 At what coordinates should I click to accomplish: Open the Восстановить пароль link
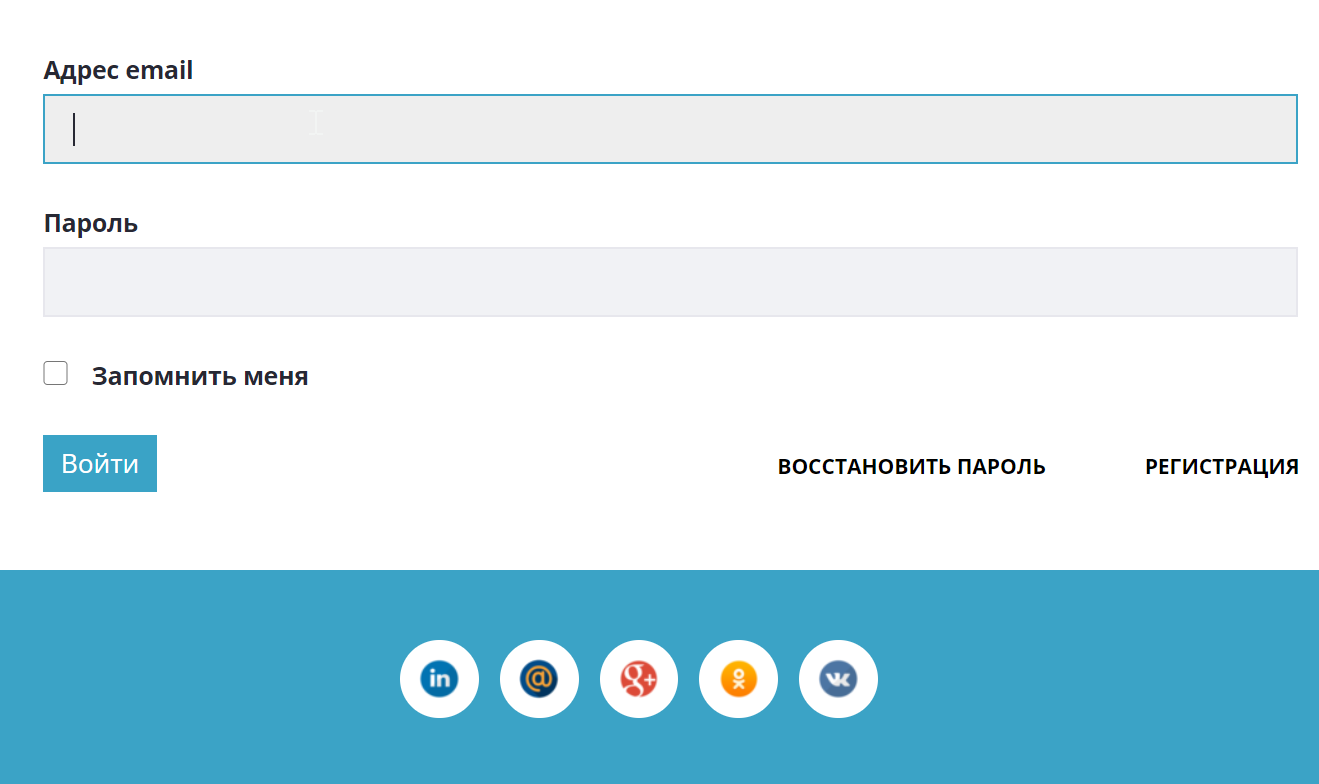911,467
